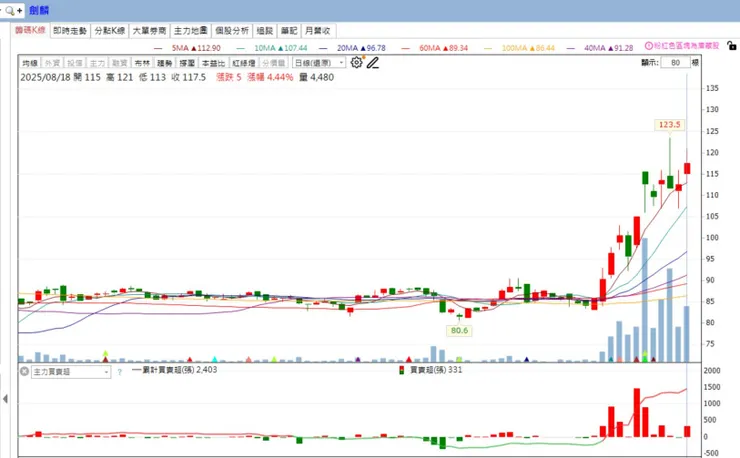
Task: Click the cyan triangle event marker
Action: [215, 359]
